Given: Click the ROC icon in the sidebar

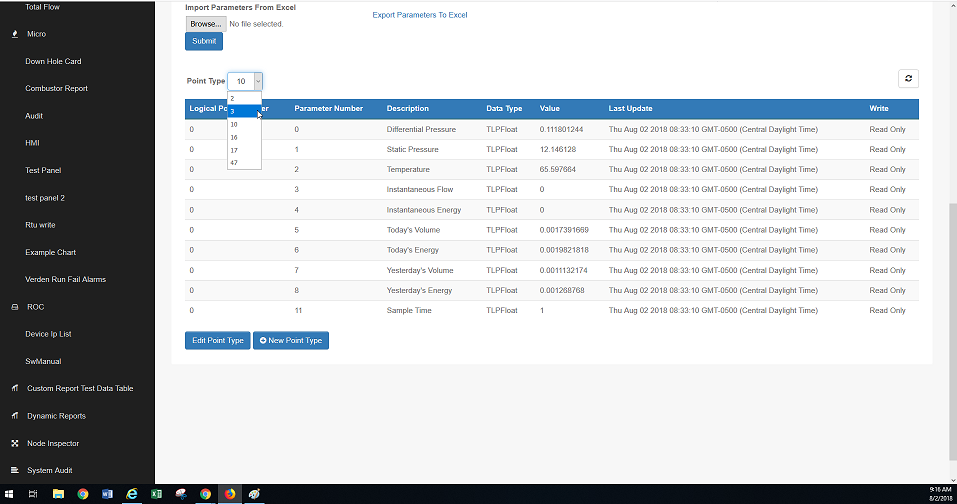Looking at the screenshot, I should 15,307.
